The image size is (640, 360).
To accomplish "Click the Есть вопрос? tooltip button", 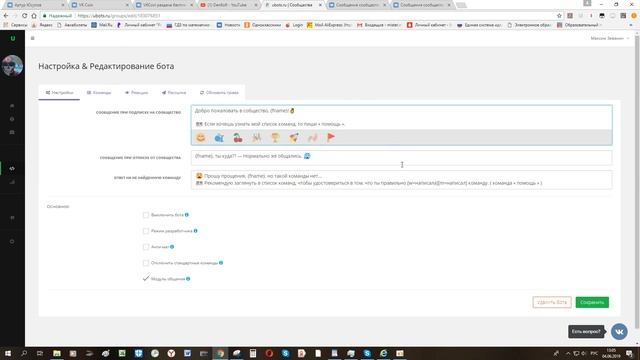I will [586, 331].
